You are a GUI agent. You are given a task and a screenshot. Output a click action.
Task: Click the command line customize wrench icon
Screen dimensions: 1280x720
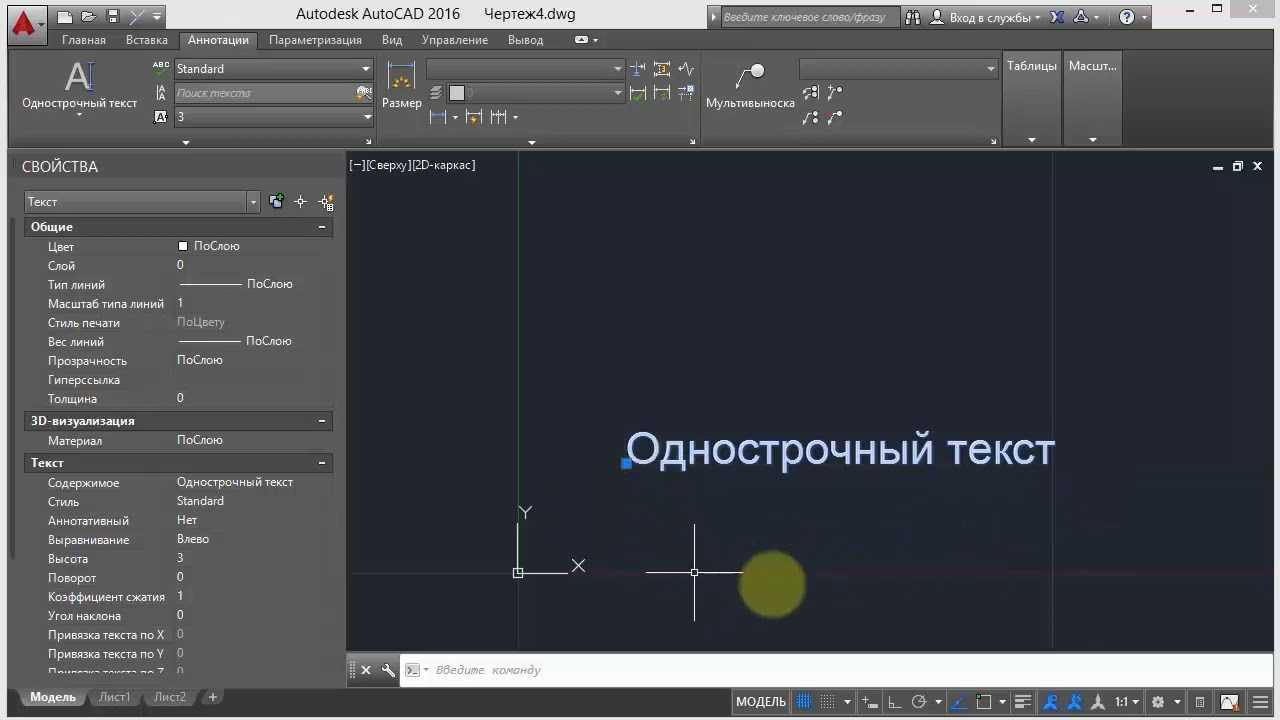[x=388, y=670]
